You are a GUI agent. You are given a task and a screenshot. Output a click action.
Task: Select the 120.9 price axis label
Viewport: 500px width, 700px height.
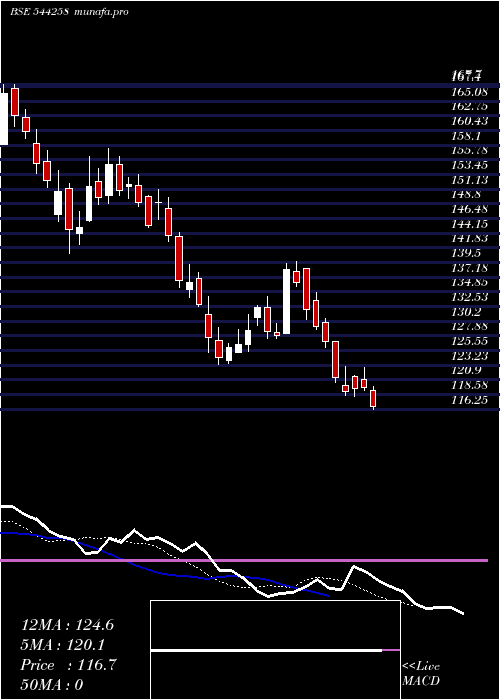pos(466,370)
